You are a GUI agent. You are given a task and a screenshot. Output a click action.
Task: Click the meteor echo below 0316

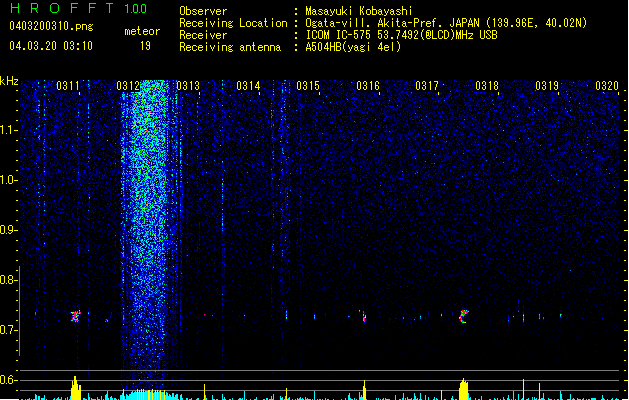tap(364, 317)
